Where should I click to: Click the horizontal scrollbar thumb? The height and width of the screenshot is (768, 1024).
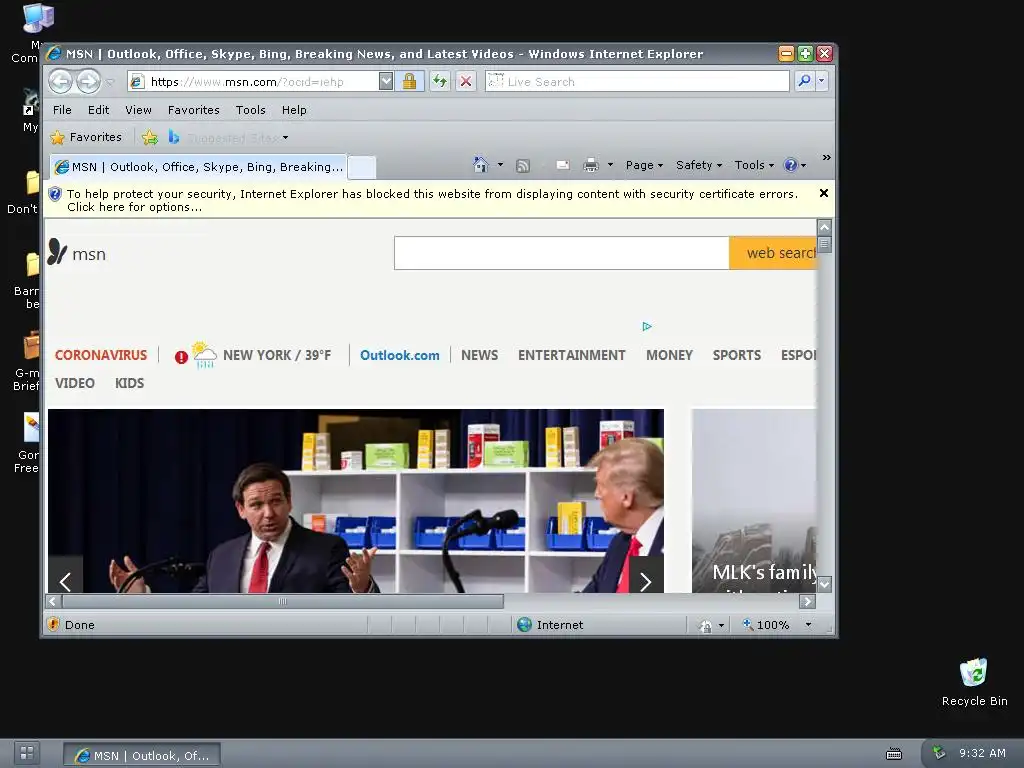pos(283,601)
